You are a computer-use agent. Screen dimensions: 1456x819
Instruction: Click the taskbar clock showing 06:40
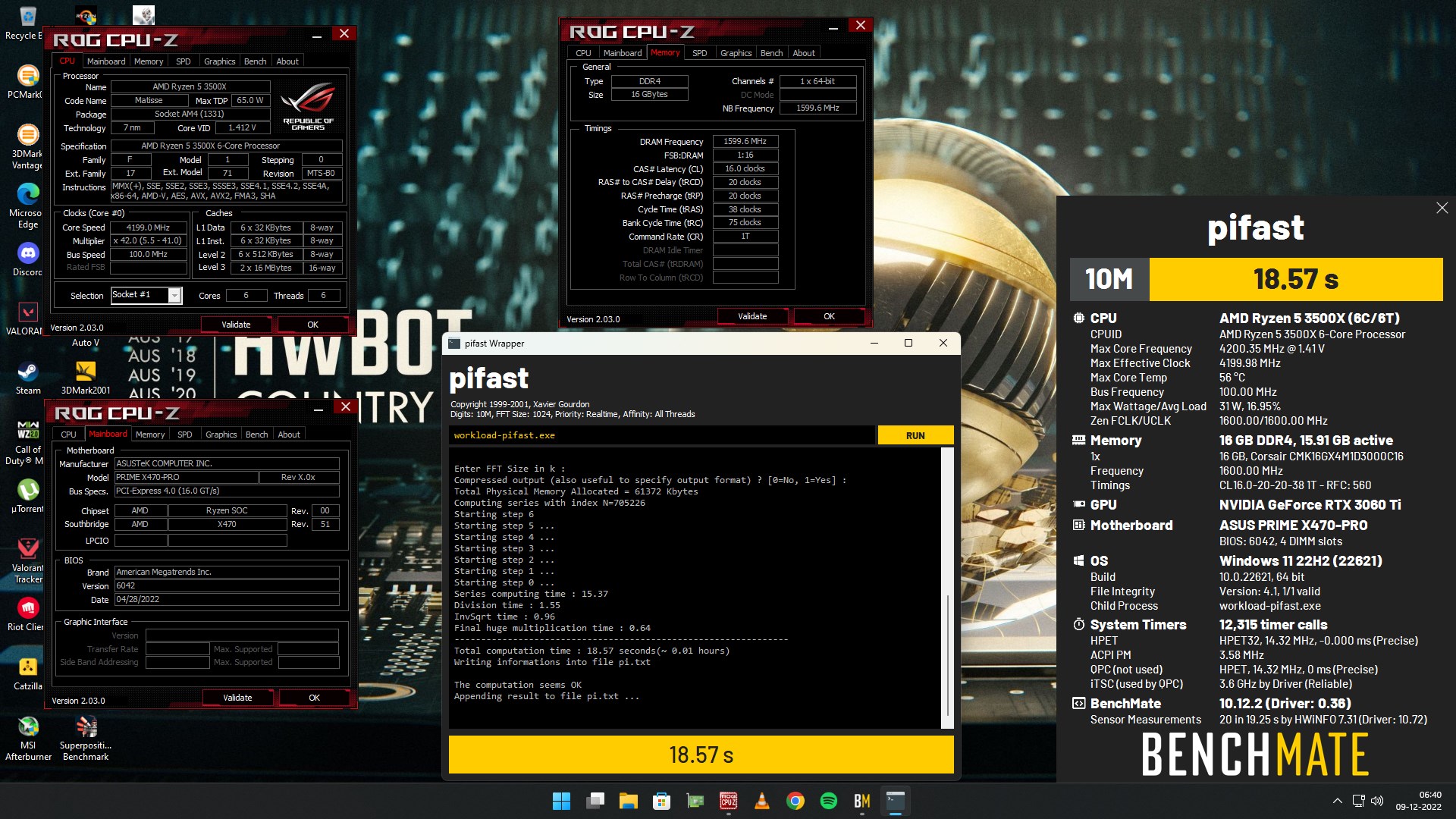click(x=1419, y=801)
